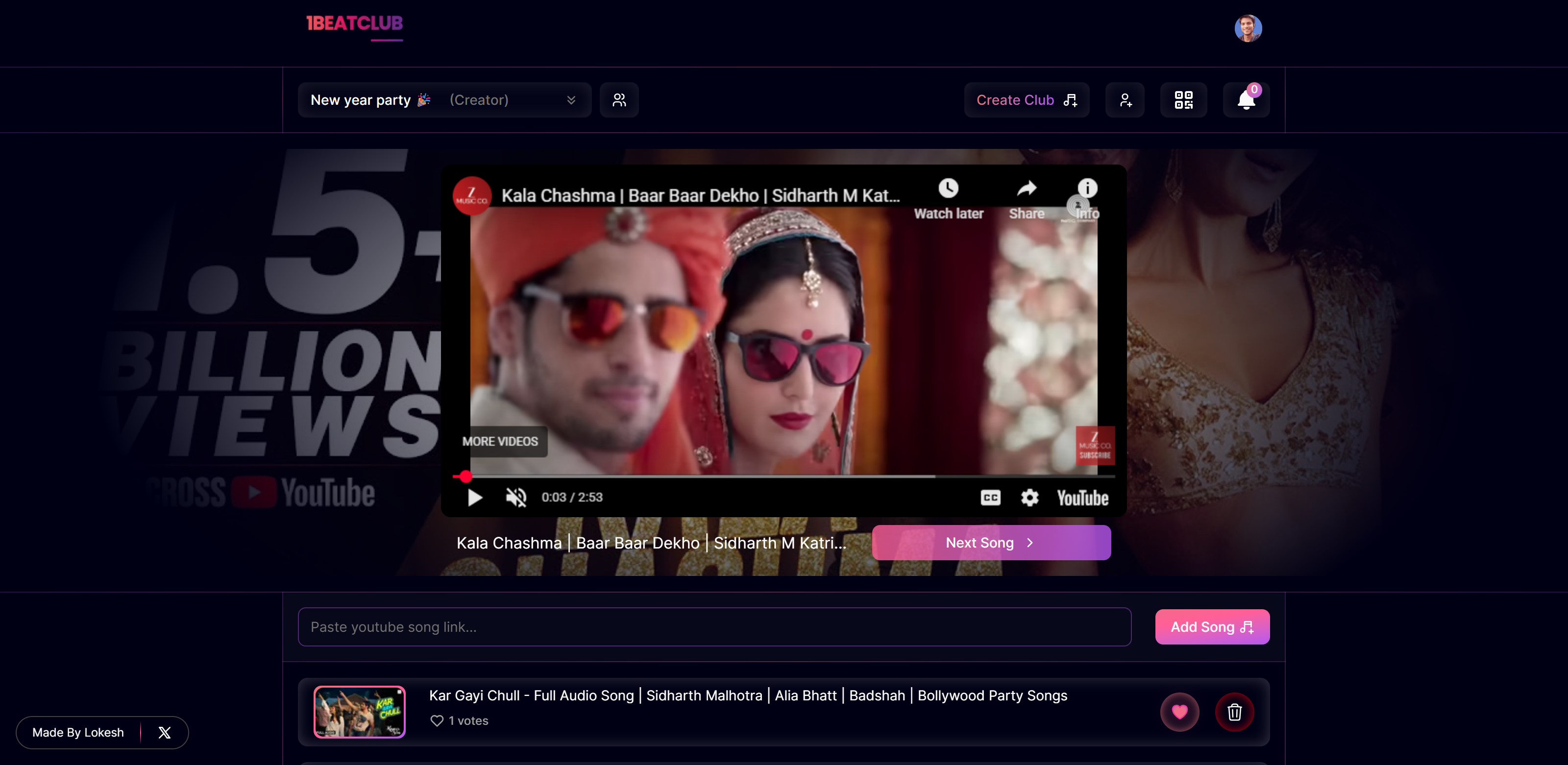The height and width of the screenshot is (765, 1568).
Task: Click the X (Twitter) icon near Made By Lokesh
Action: (x=164, y=732)
